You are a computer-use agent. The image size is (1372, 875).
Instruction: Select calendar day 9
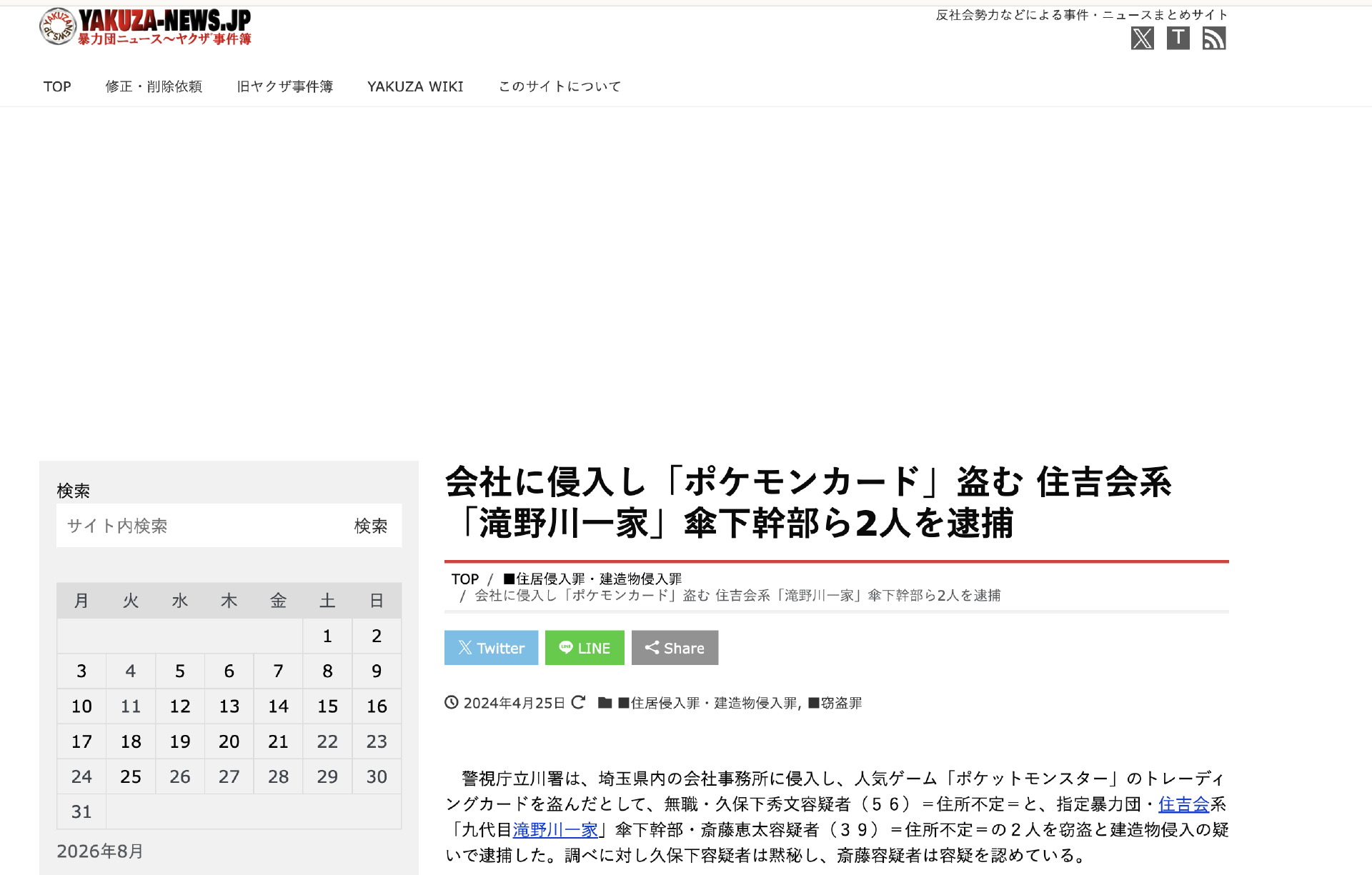[377, 671]
